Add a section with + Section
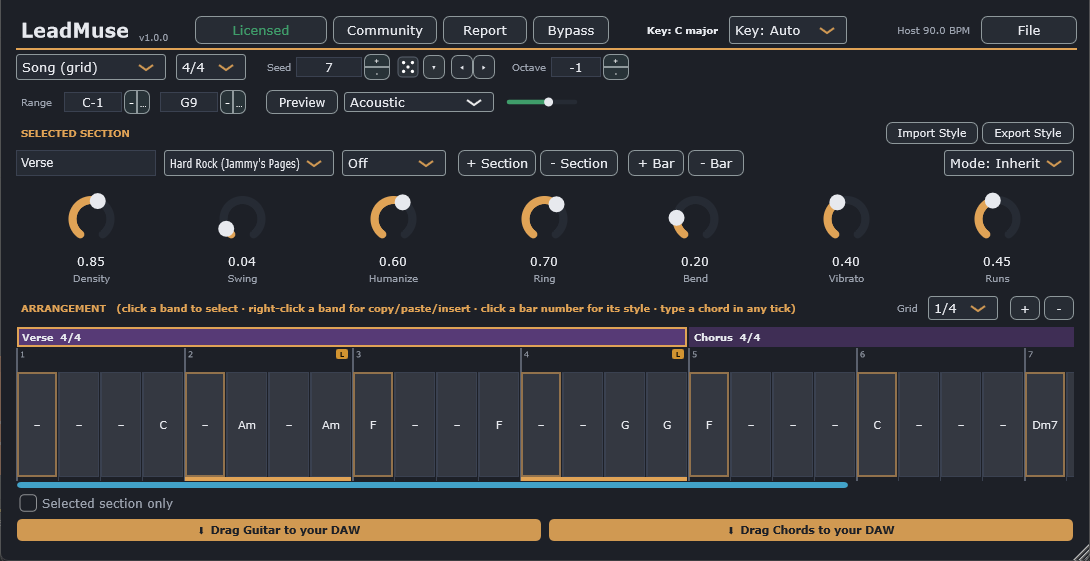 tap(497, 163)
